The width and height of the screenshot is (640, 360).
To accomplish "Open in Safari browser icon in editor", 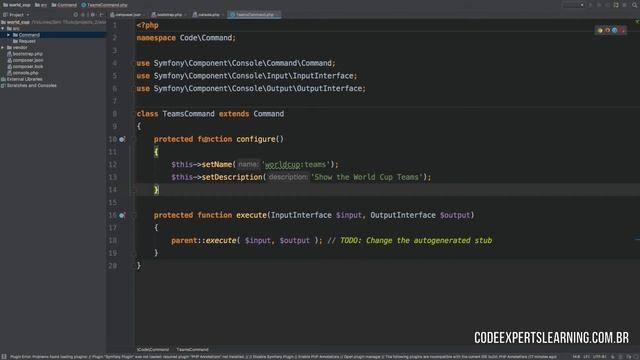I will point(614,30).
